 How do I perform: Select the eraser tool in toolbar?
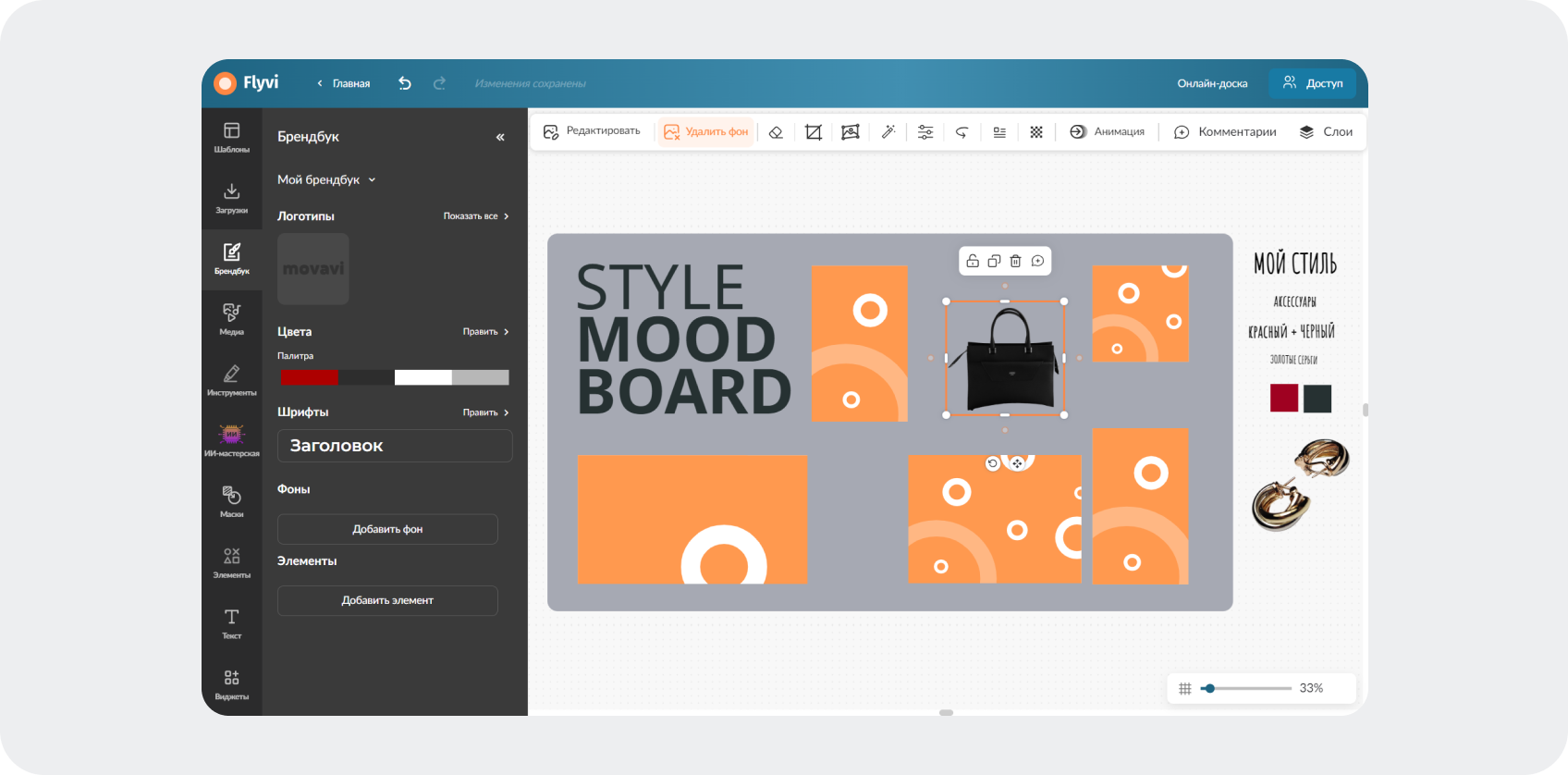coord(776,132)
